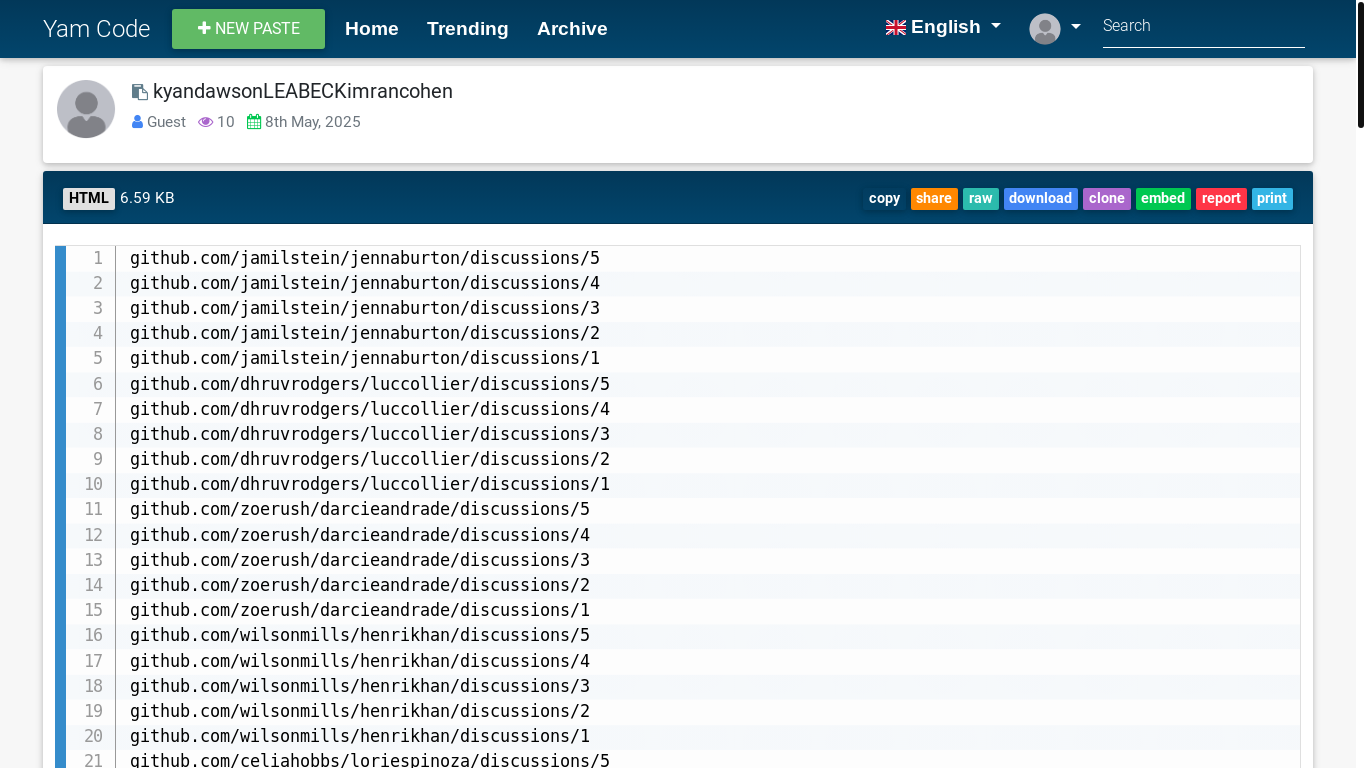View the raw paste text

pyautogui.click(x=980, y=199)
